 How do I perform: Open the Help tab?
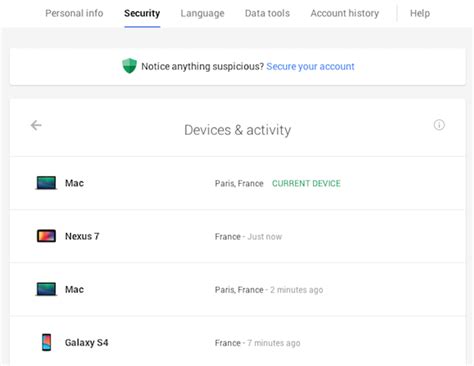420,13
